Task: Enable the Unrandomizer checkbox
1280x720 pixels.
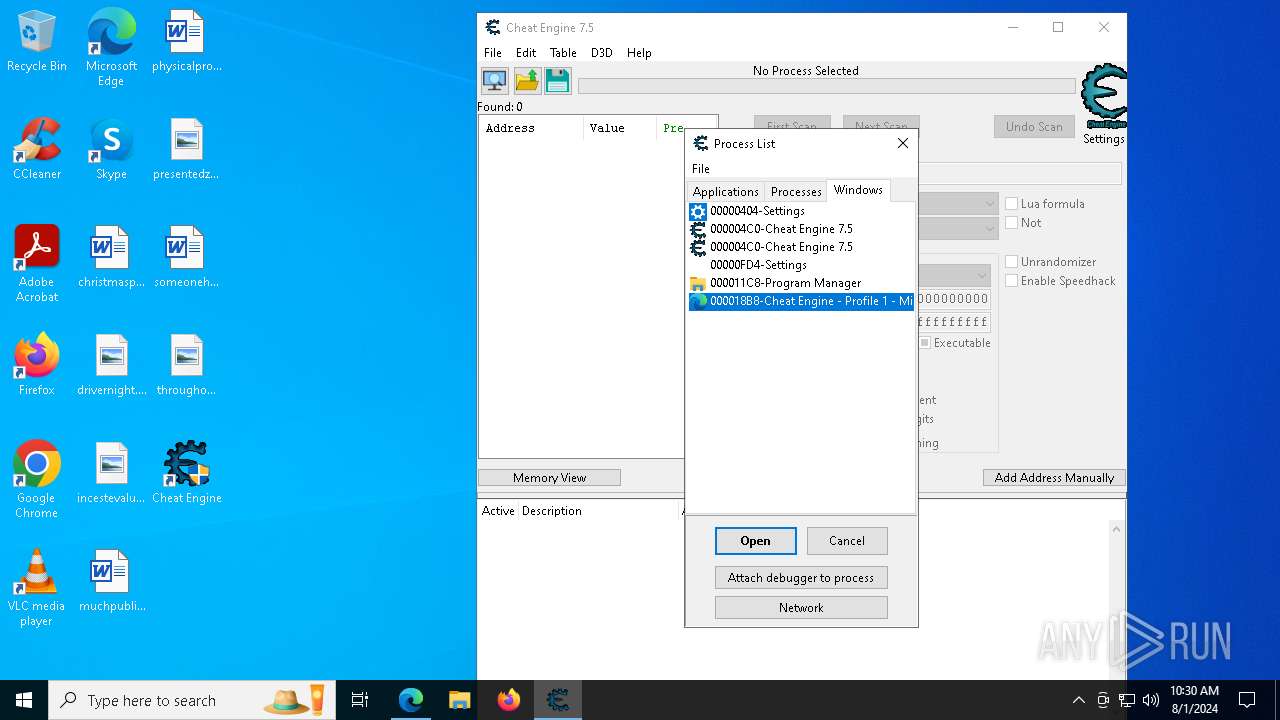Action: 1012,262
